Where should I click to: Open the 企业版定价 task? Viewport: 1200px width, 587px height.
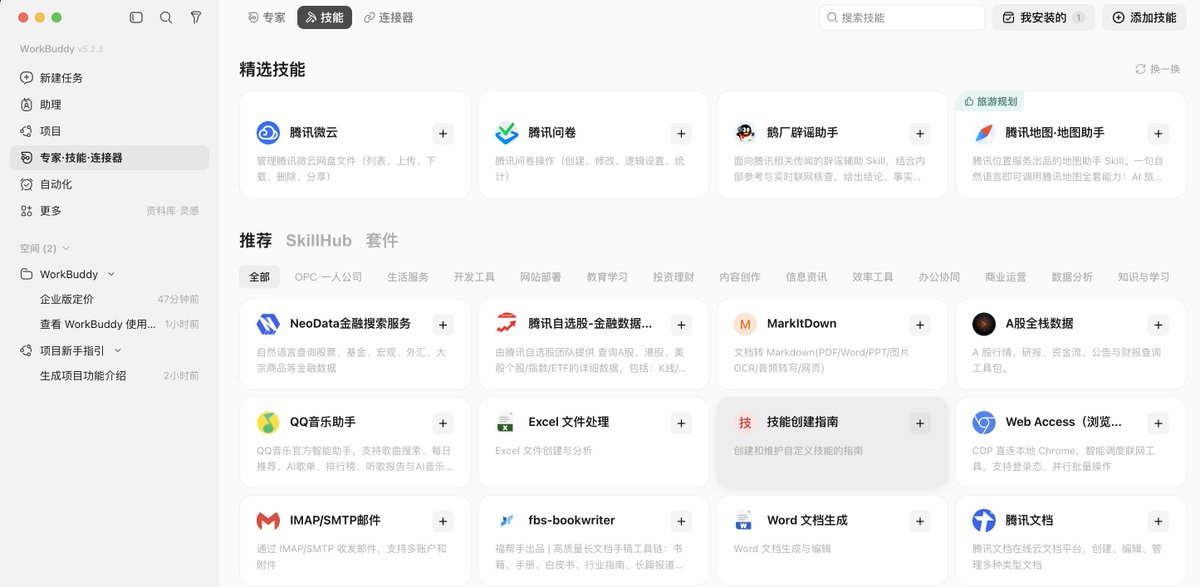pyautogui.click(x=109, y=299)
